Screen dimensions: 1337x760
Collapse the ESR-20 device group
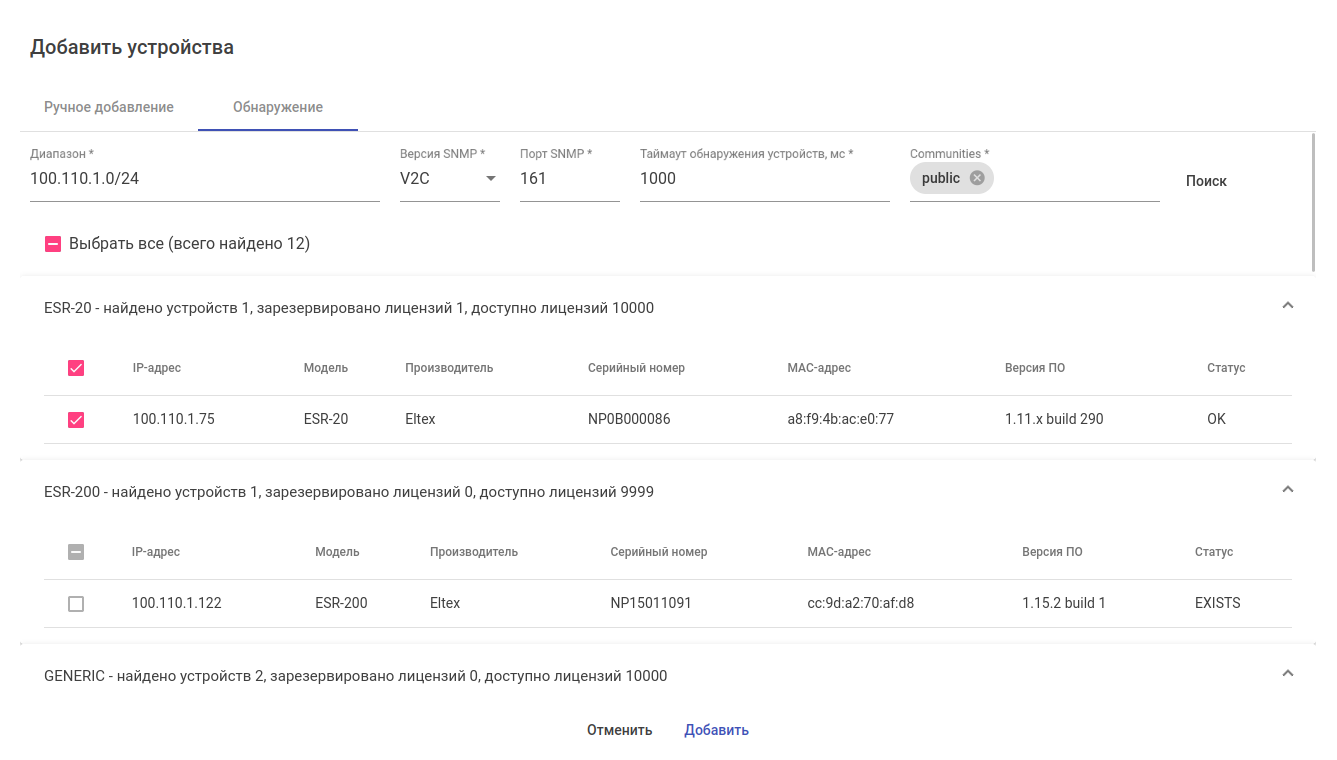pyautogui.click(x=1288, y=306)
